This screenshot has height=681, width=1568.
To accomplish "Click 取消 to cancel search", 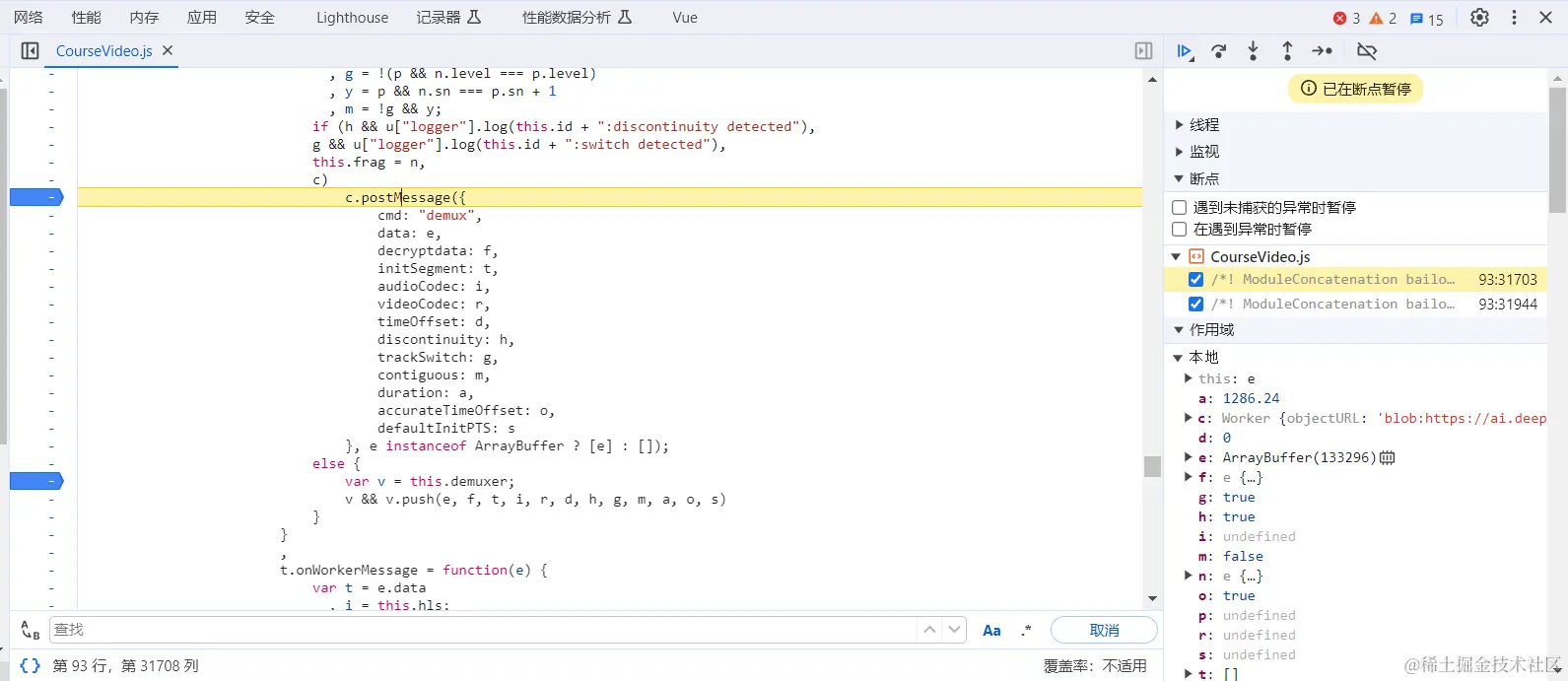I will (1104, 630).
